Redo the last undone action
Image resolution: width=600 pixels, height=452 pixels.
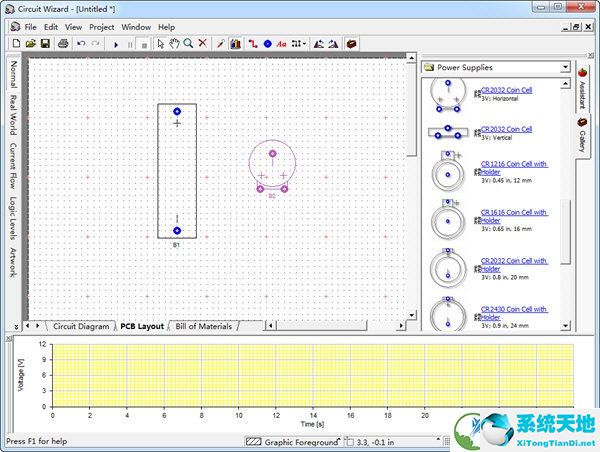pos(96,44)
